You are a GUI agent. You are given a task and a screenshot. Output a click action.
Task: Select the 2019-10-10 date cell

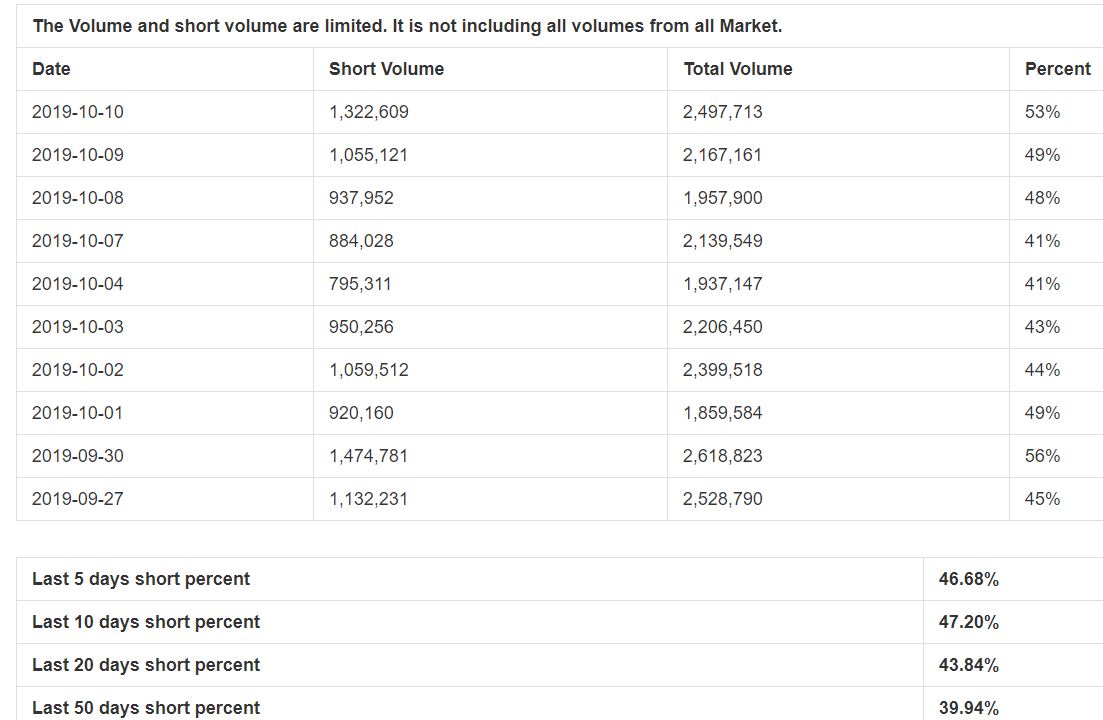[78, 112]
